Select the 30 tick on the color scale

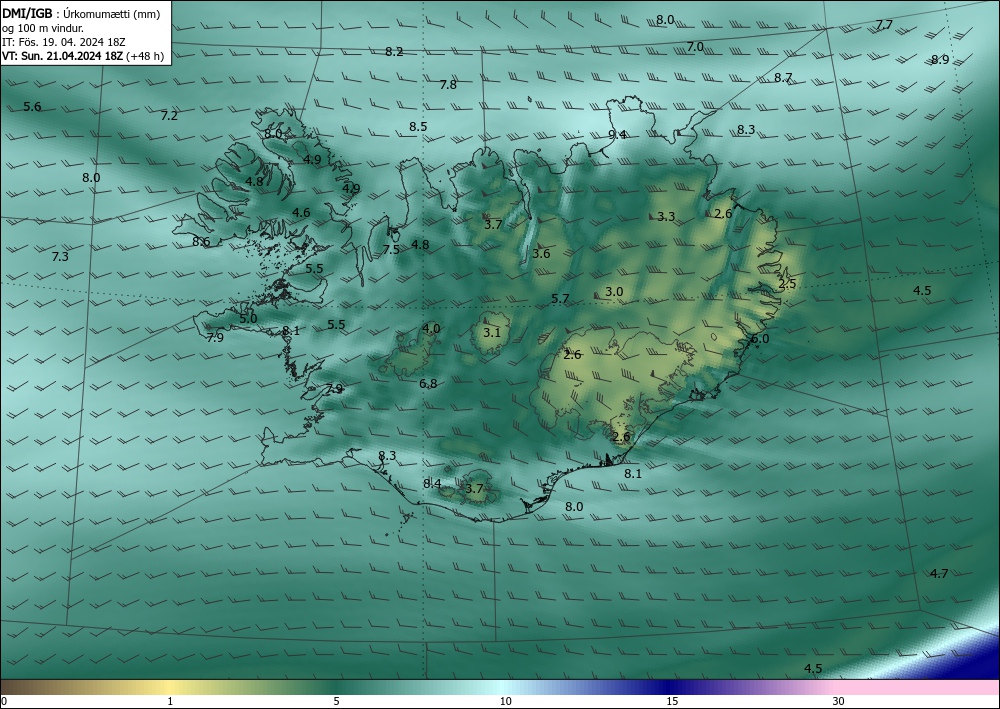(839, 701)
